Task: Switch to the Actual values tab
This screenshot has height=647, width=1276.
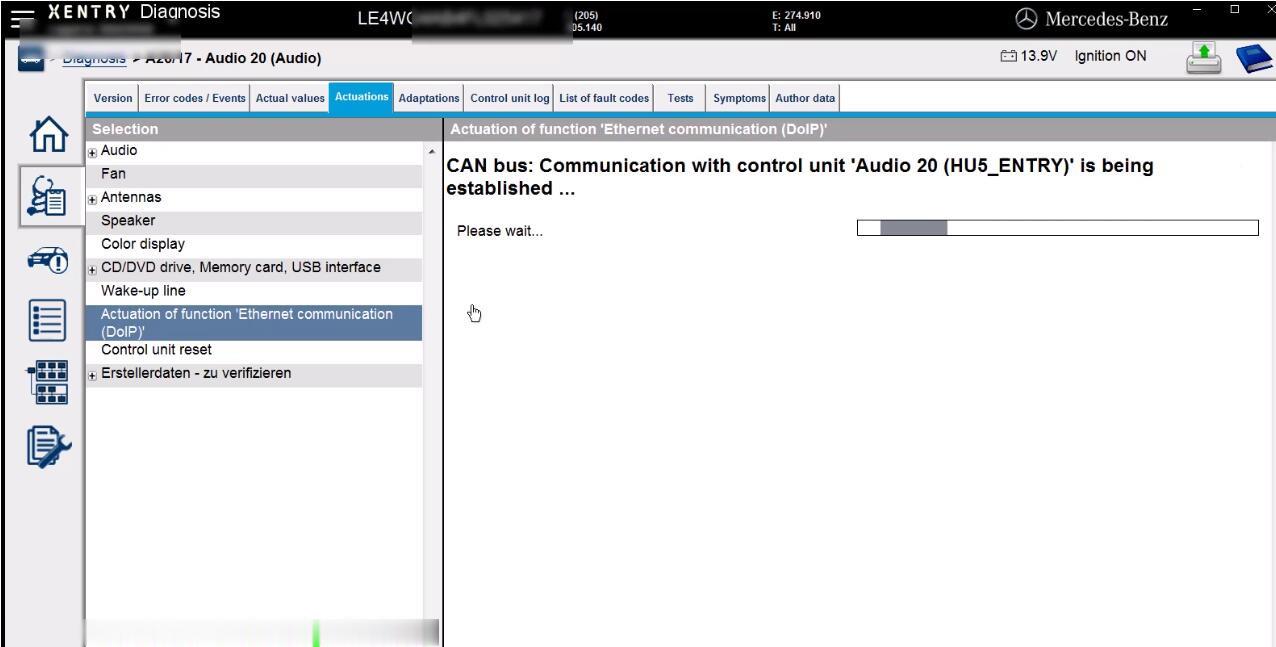Action: [x=290, y=98]
